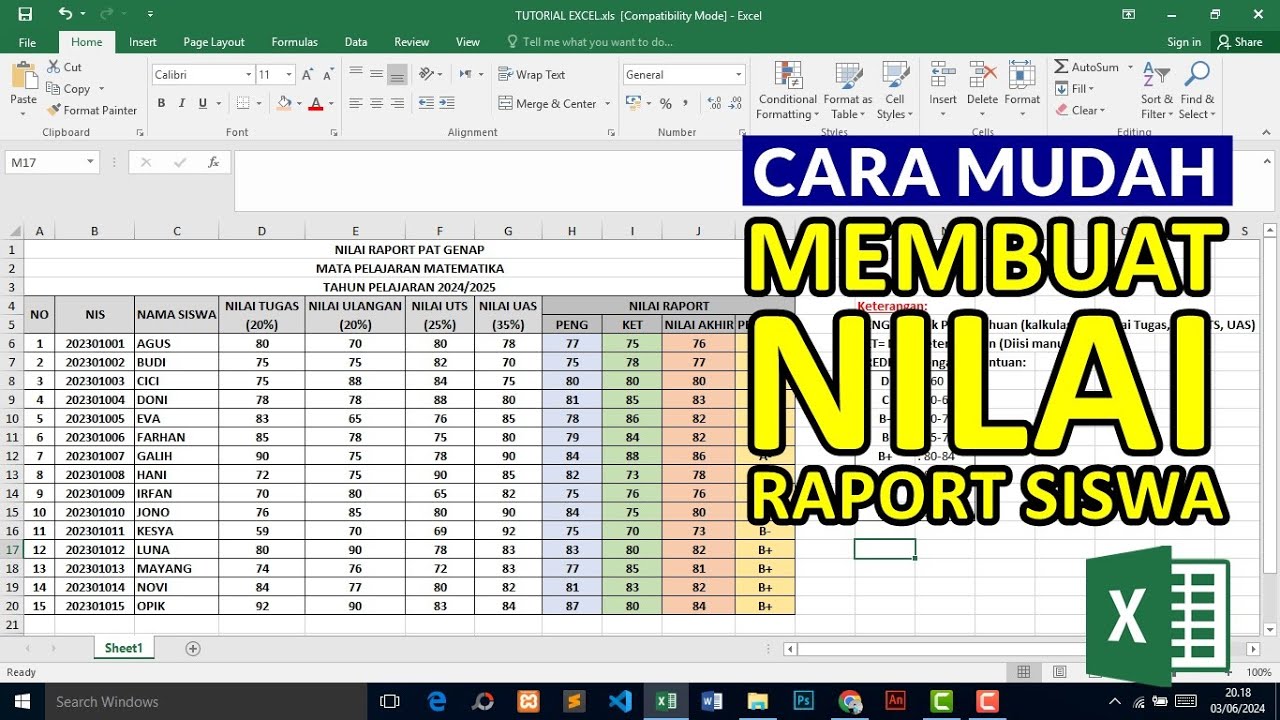Select the Sheet1 worksheet tab
This screenshot has width=1280, height=720.
[124, 648]
